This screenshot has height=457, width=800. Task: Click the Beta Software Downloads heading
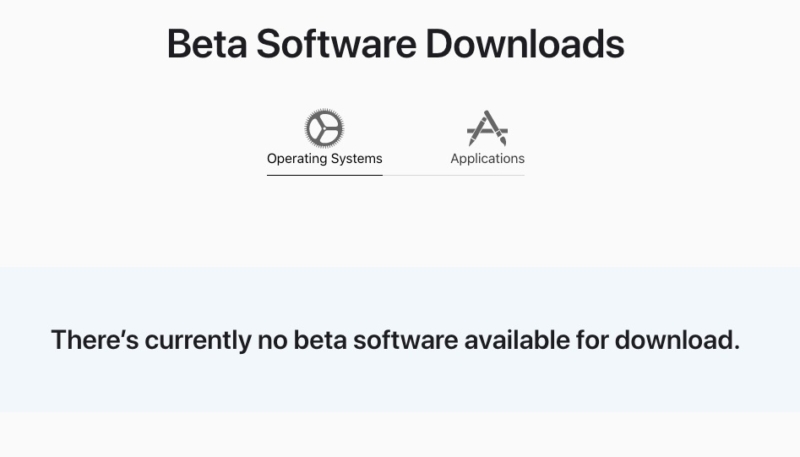tap(395, 44)
